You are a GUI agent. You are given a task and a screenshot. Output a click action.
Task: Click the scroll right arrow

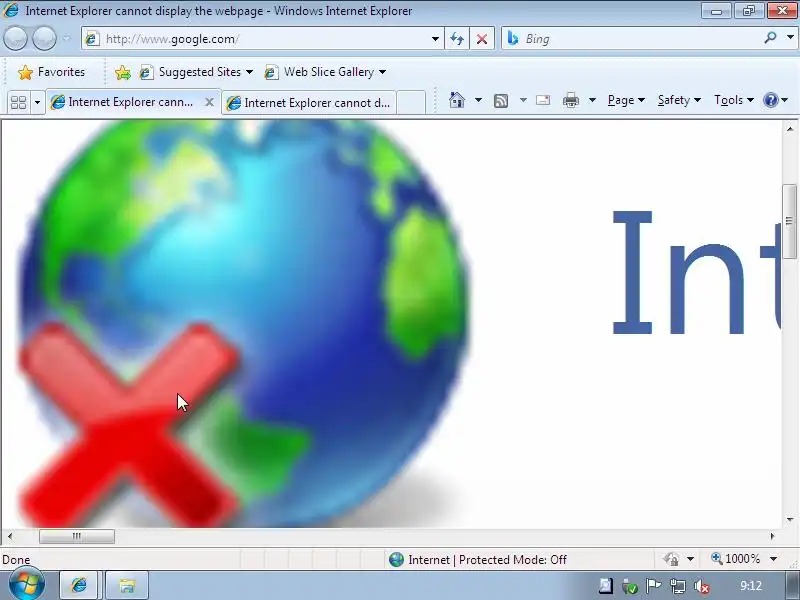tap(772, 536)
